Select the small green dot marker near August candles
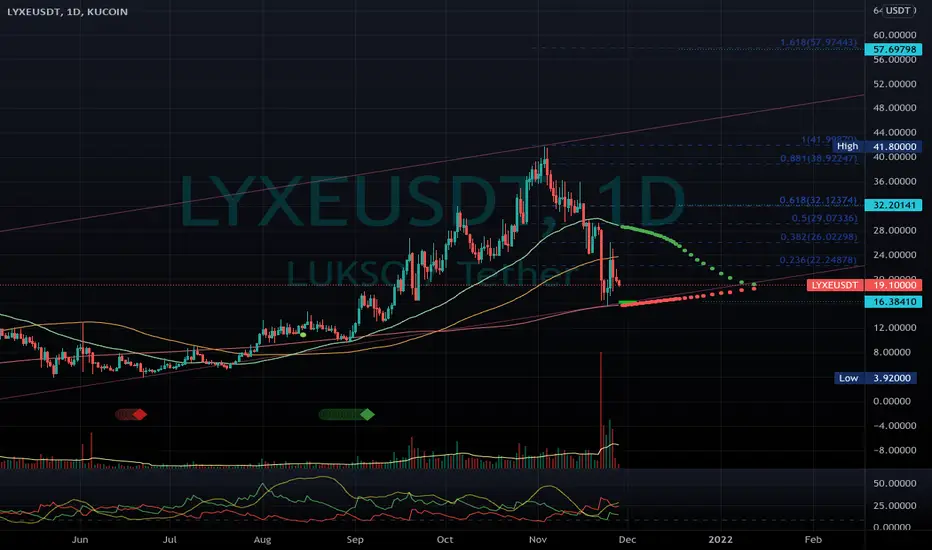The width and height of the screenshot is (932, 550). pyautogui.click(x=303, y=335)
